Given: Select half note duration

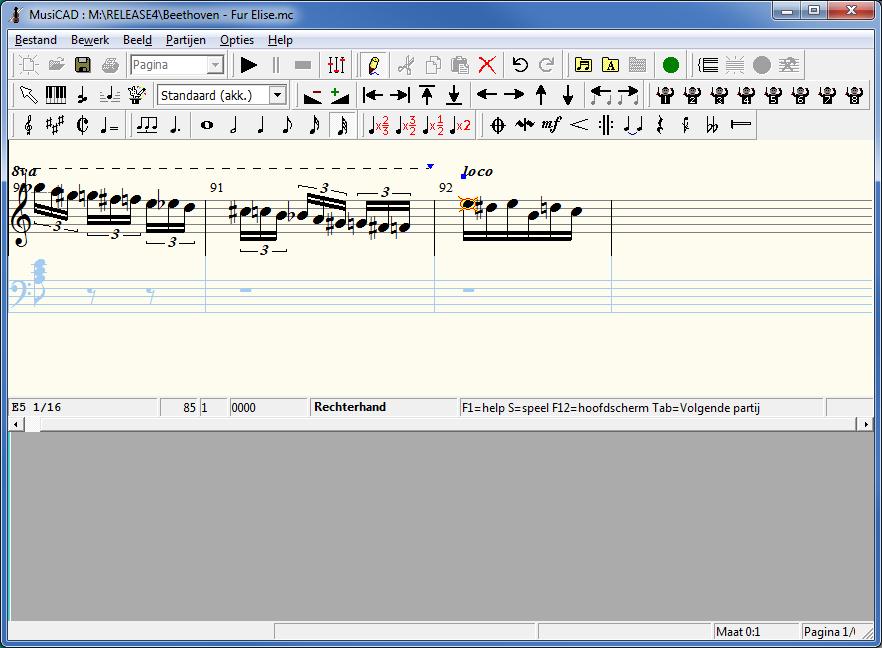Looking at the screenshot, I should coord(234,125).
